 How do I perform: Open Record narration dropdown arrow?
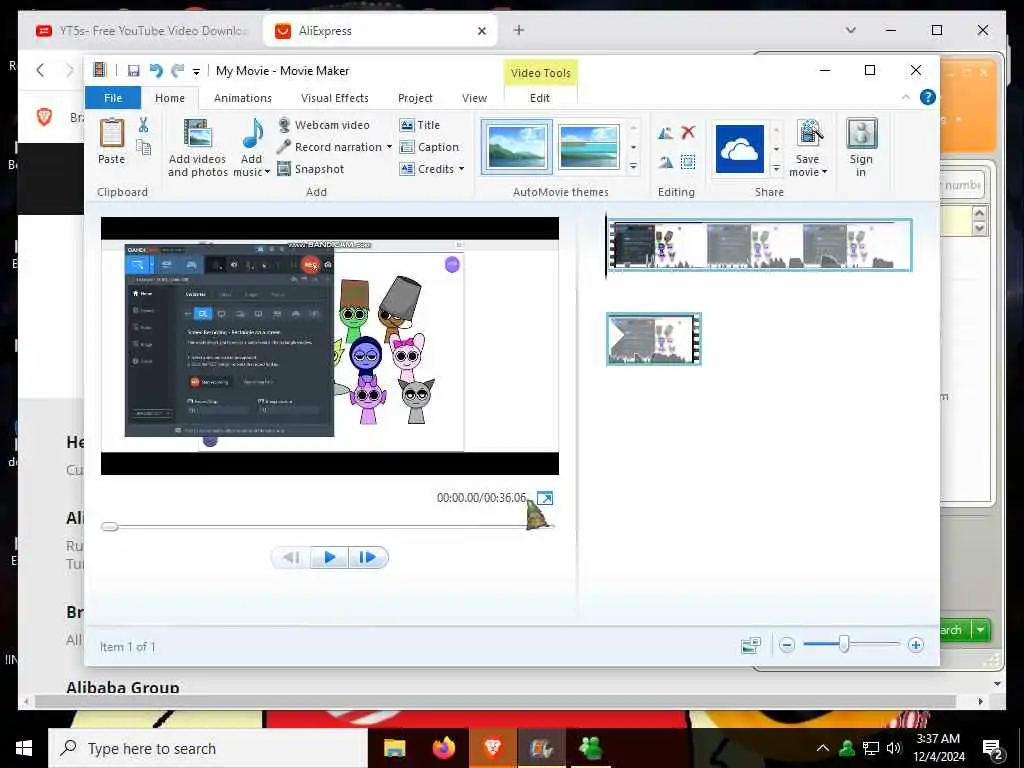389,147
